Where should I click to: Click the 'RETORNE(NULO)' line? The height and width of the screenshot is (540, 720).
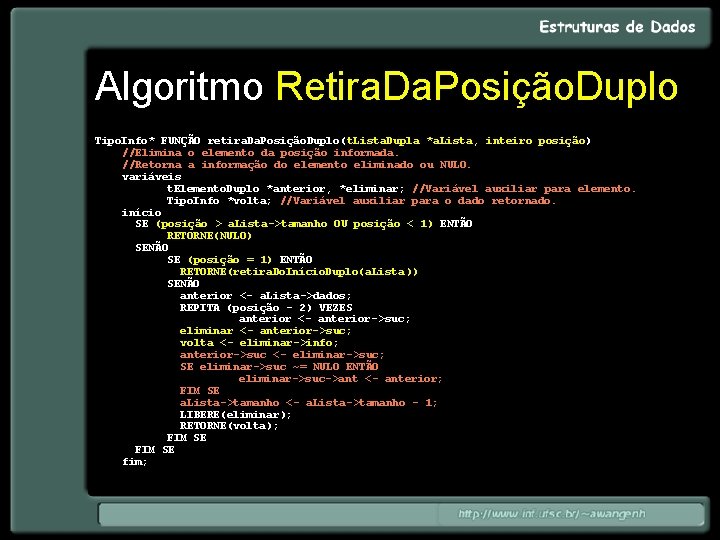click(209, 236)
